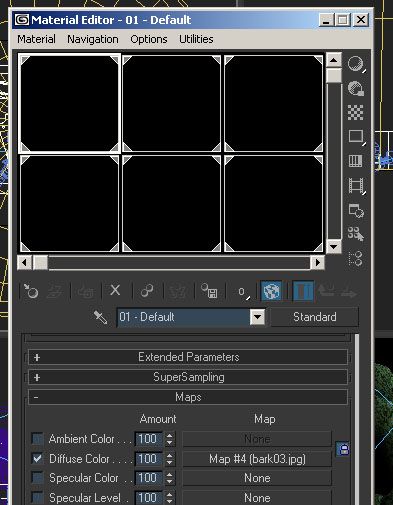This screenshot has height=505, width=393.
Task: Click the horizontal sample slot scrollbar thumb
Action: click(x=41, y=263)
